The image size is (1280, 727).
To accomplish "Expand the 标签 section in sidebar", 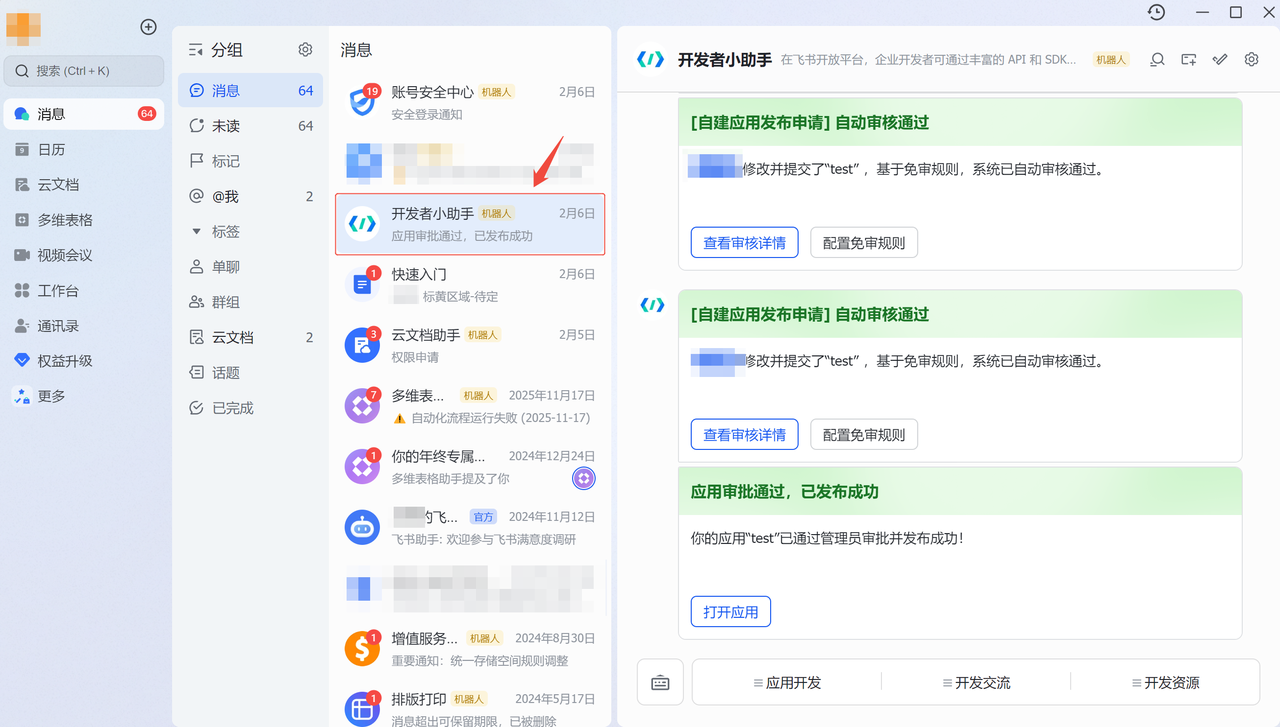I will click(x=197, y=231).
